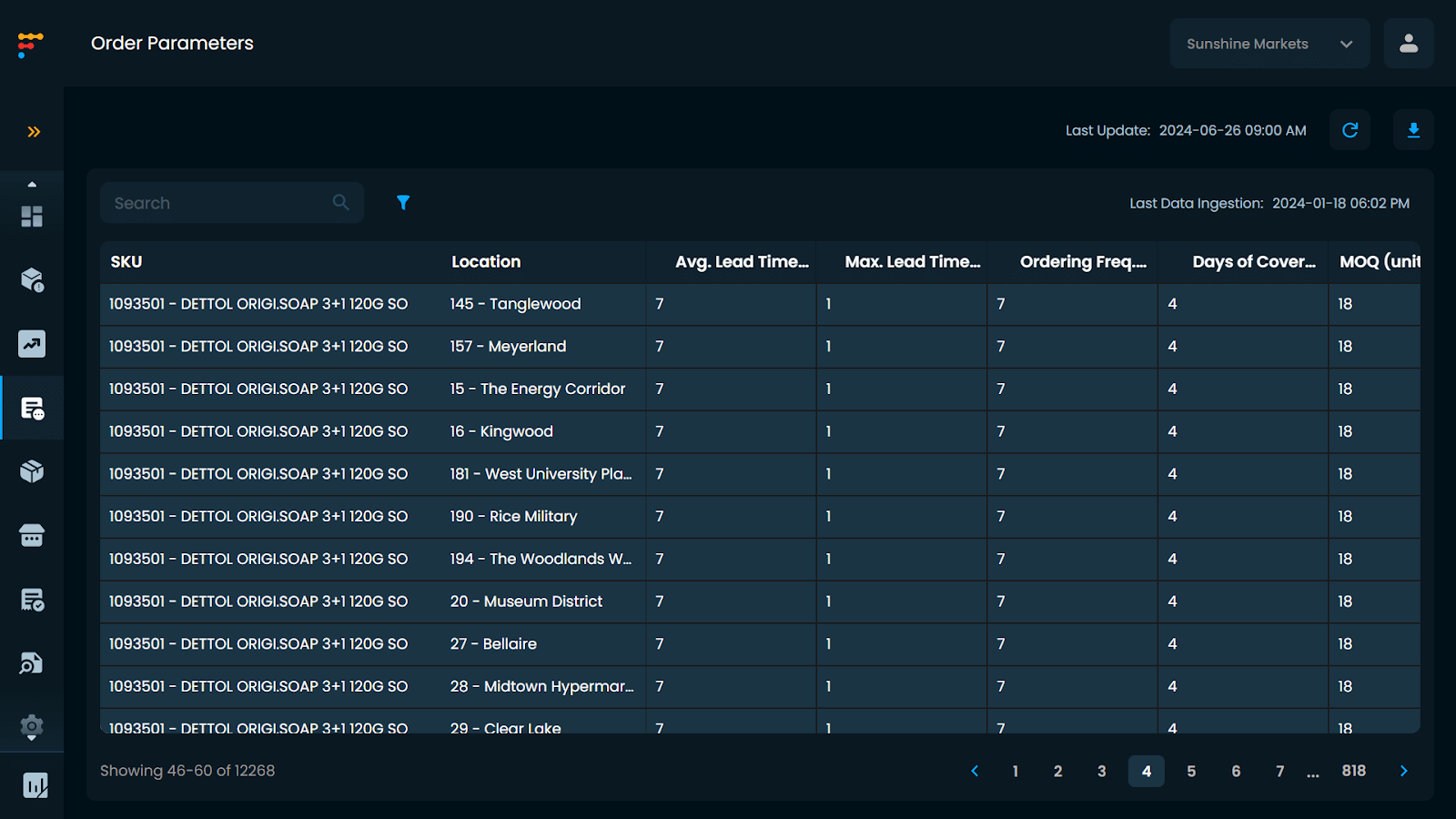Jump to last page 818
Viewport: 1456px width, 819px height.
(1353, 772)
